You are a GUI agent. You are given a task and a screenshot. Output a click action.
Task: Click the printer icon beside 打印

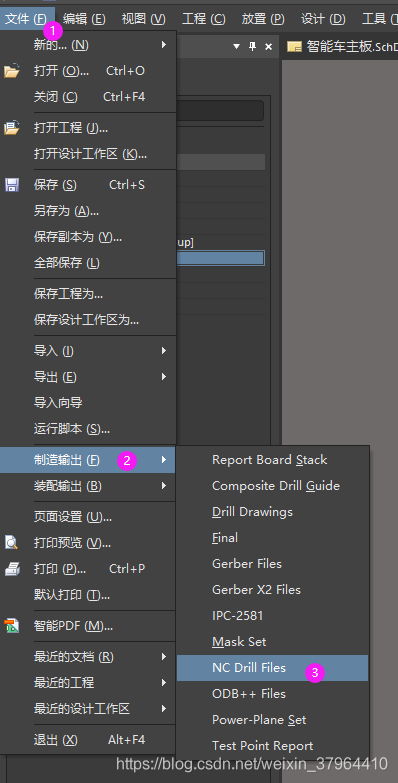(x=11, y=568)
